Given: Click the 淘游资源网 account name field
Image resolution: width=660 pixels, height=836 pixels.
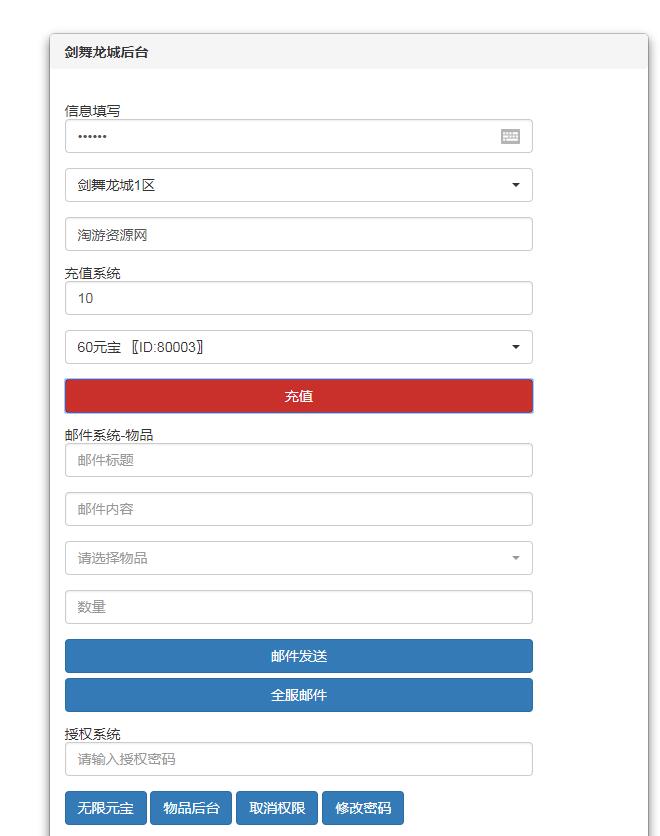Looking at the screenshot, I should click(298, 235).
